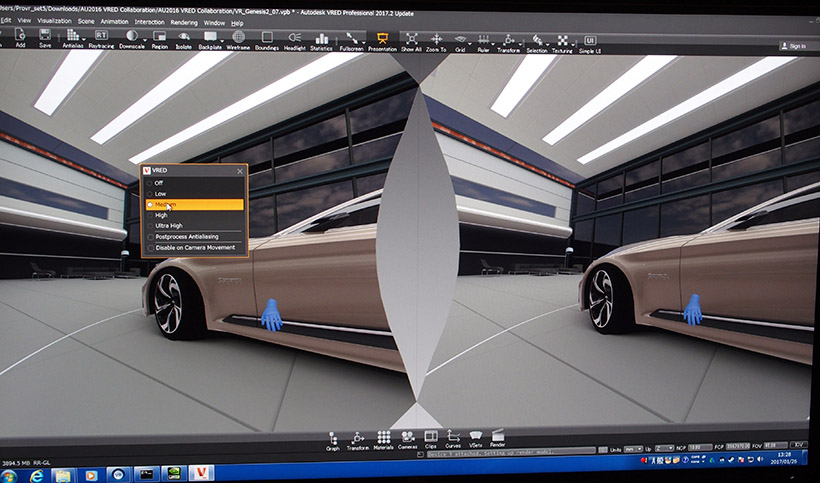The width and height of the screenshot is (820, 483).
Task: Open the Curves module icon
Action: 453,435
